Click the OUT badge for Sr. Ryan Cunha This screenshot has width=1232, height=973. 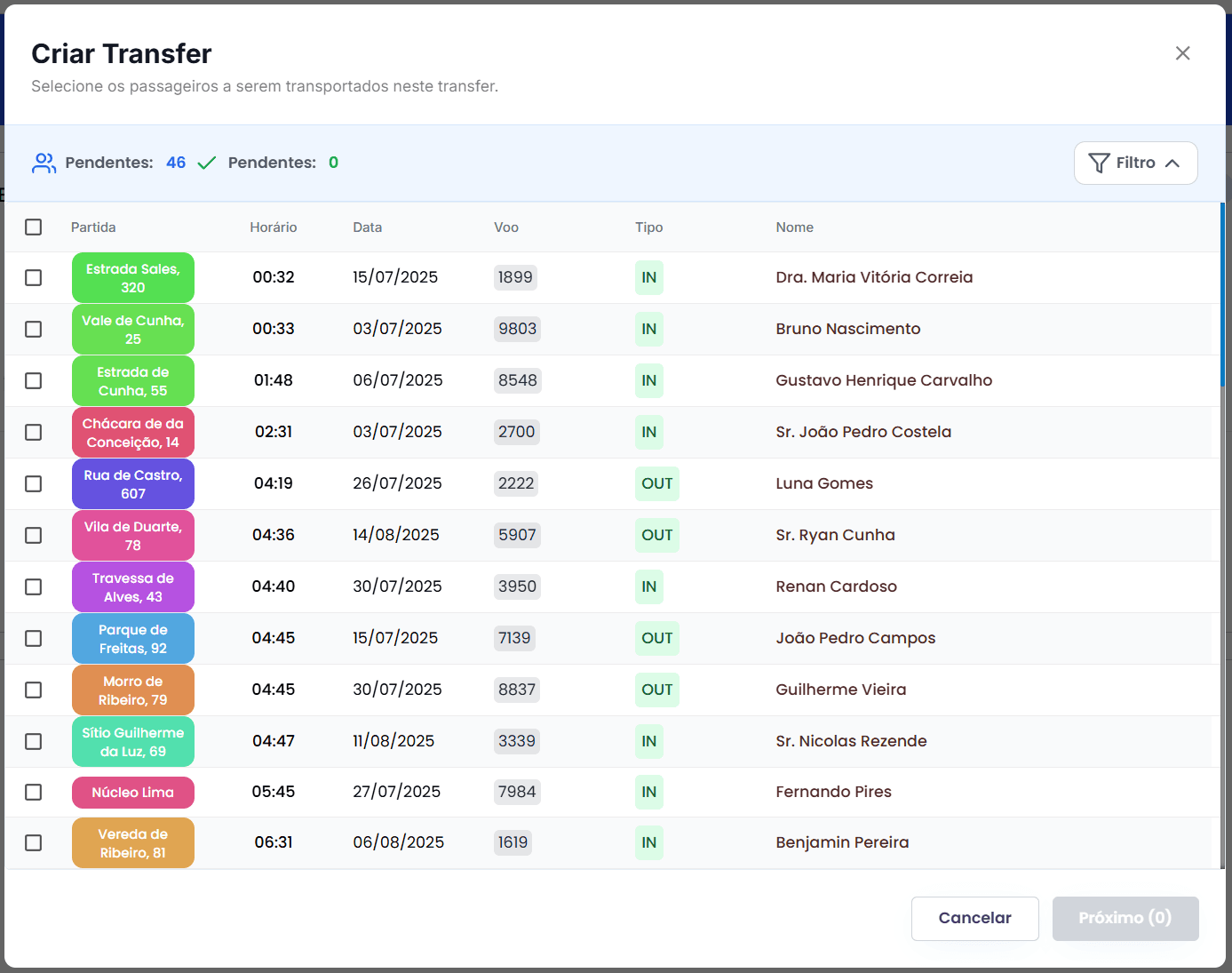pos(656,535)
